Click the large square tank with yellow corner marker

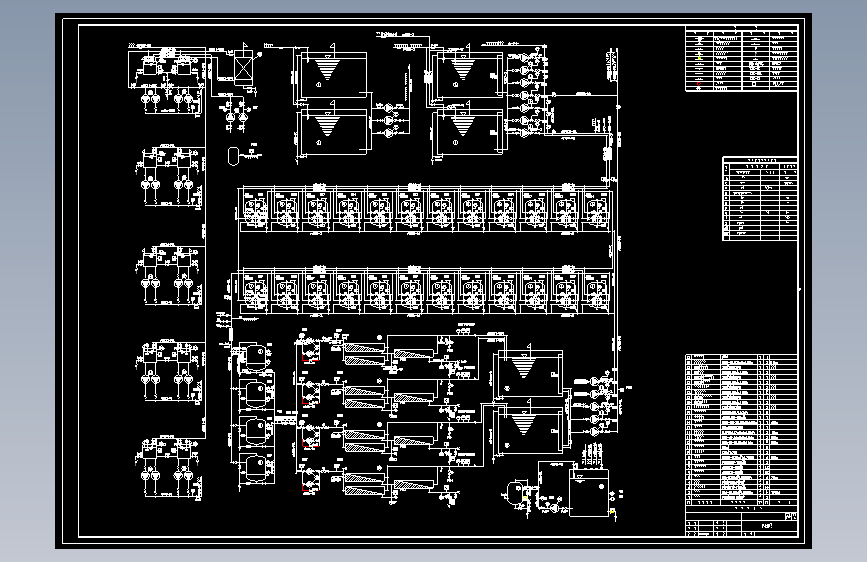(x=589, y=493)
